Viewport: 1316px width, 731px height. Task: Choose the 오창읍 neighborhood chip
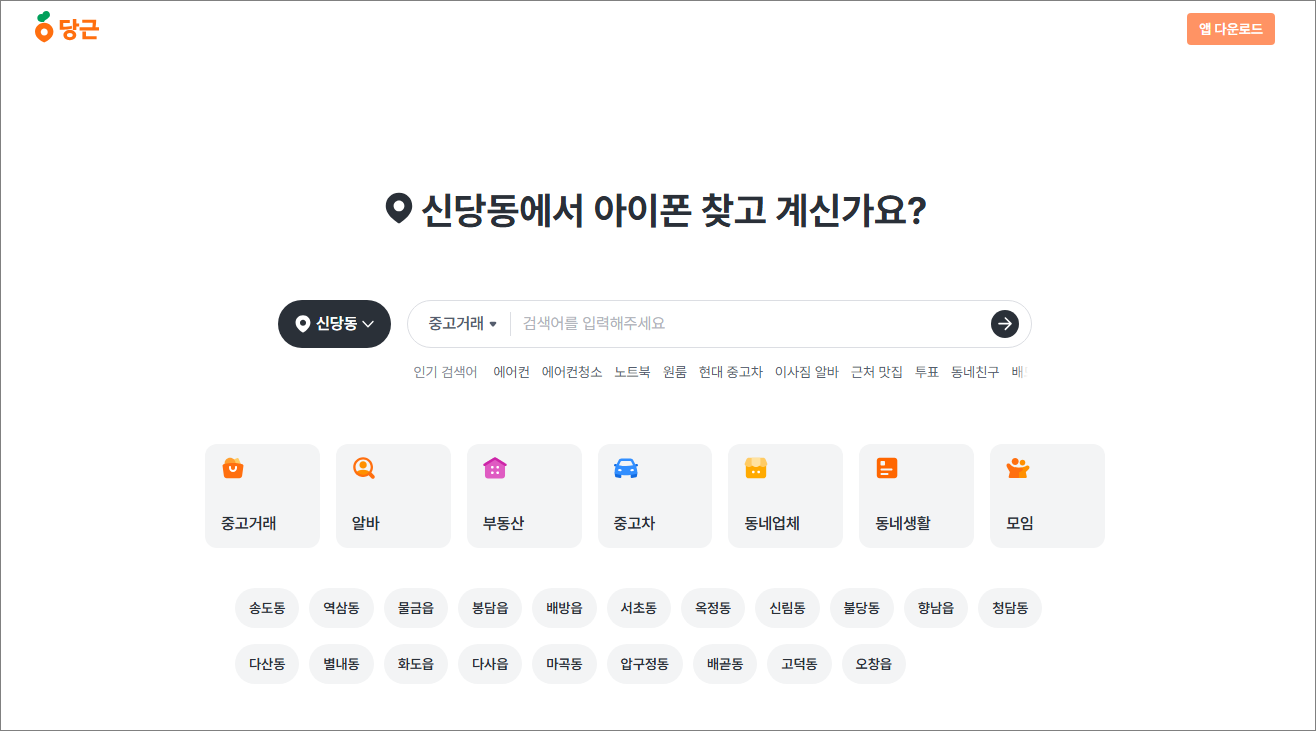874,664
